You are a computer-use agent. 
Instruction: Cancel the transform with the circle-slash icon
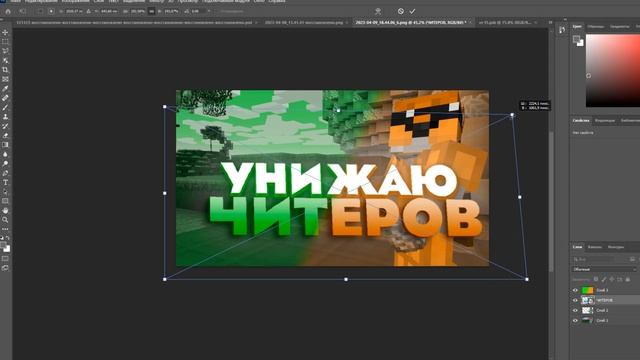pyautogui.click(x=401, y=11)
